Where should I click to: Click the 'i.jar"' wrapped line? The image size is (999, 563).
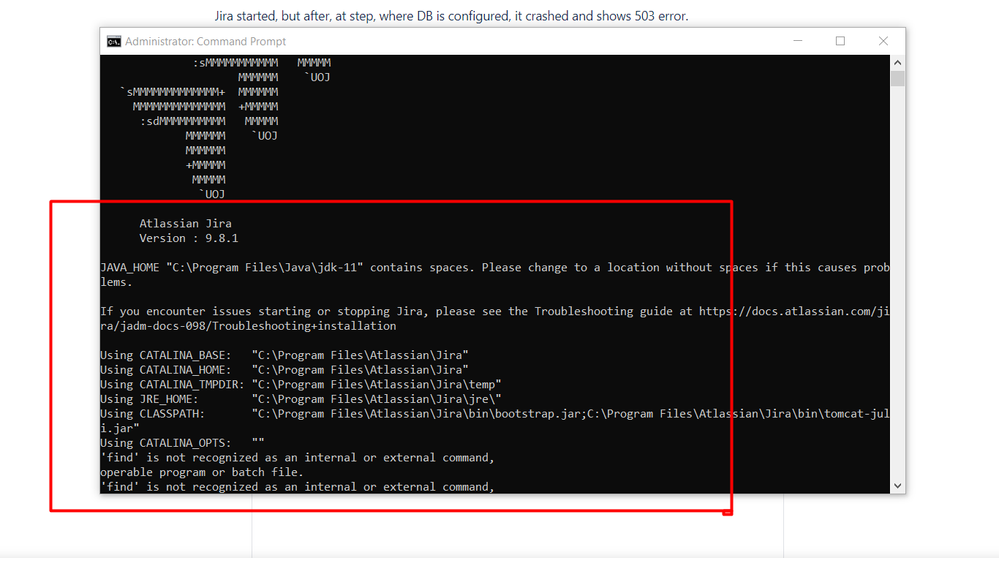click(120, 429)
